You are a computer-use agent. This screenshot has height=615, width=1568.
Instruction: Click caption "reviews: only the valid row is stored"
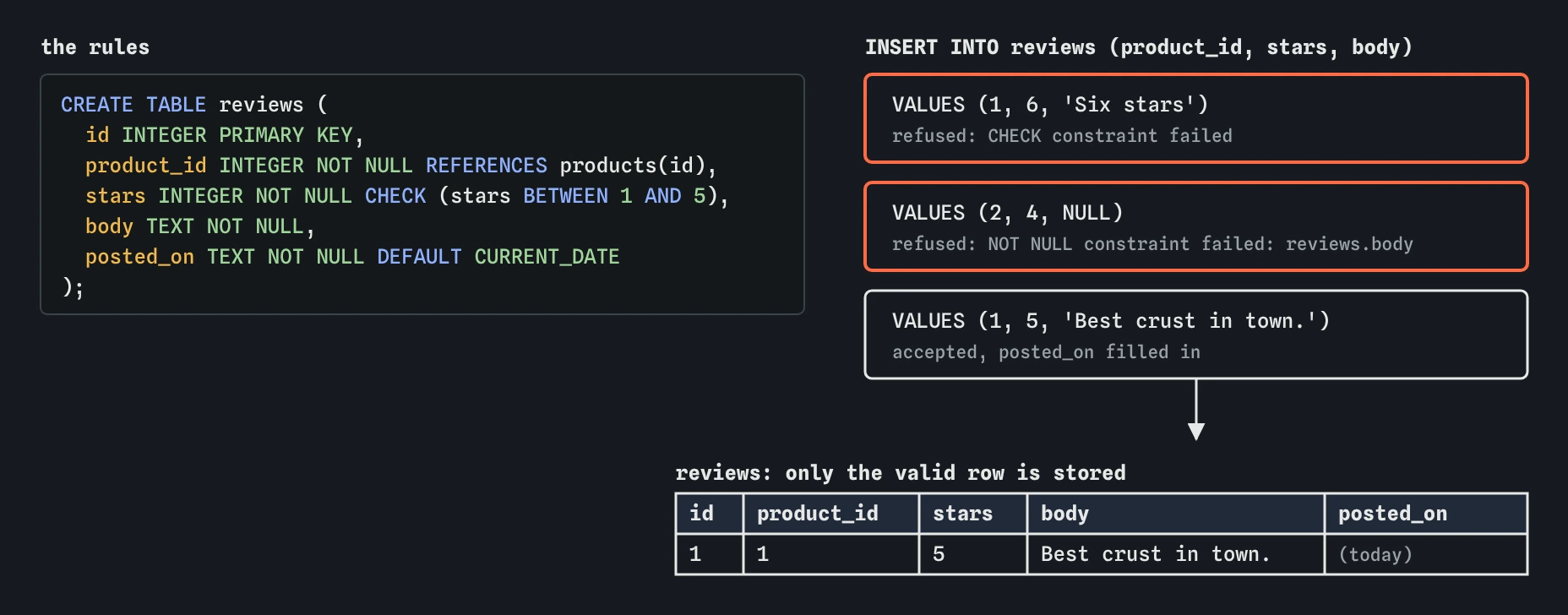[x=901, y=473]
